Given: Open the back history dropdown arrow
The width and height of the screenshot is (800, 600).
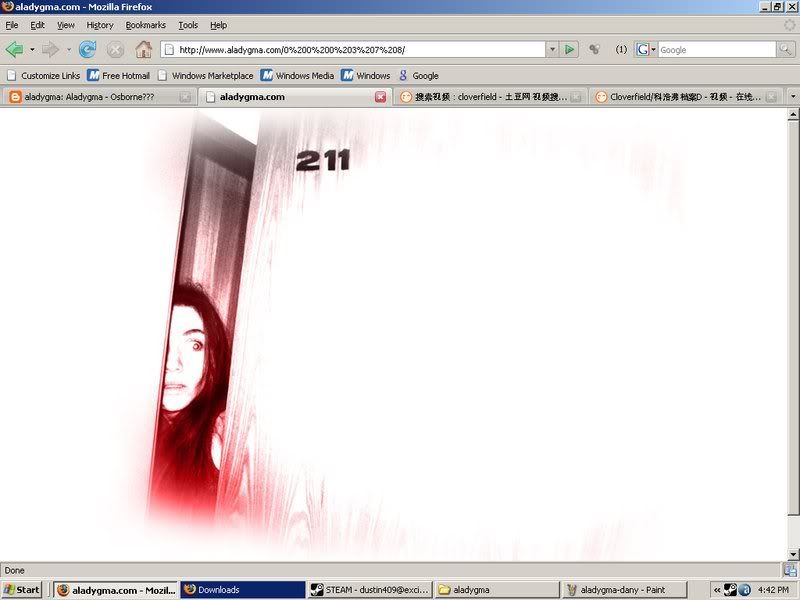Looking at the screenshot, I should click(32, 49).
